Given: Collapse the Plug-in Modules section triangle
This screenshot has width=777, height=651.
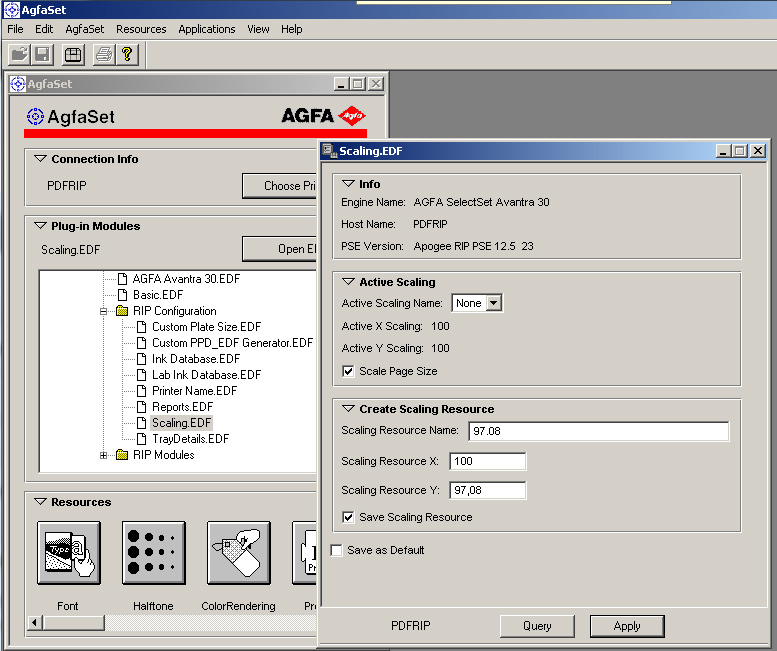Looking at the screenshot, I should 40,225.
